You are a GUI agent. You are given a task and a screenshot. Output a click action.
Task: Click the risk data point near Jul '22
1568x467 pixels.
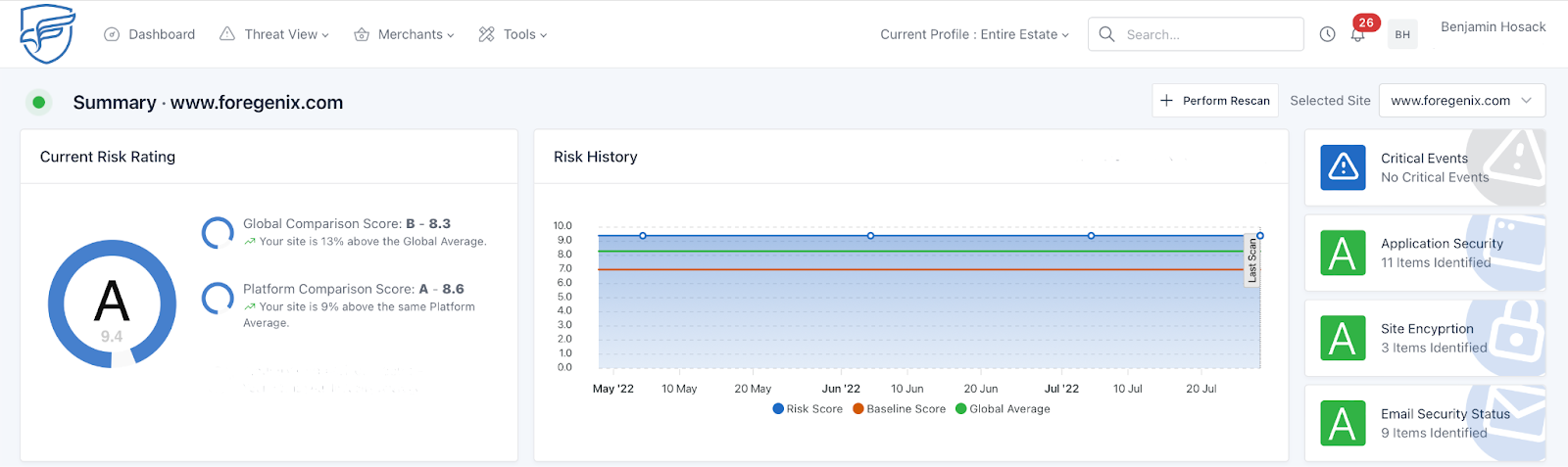pos(1091,236)
